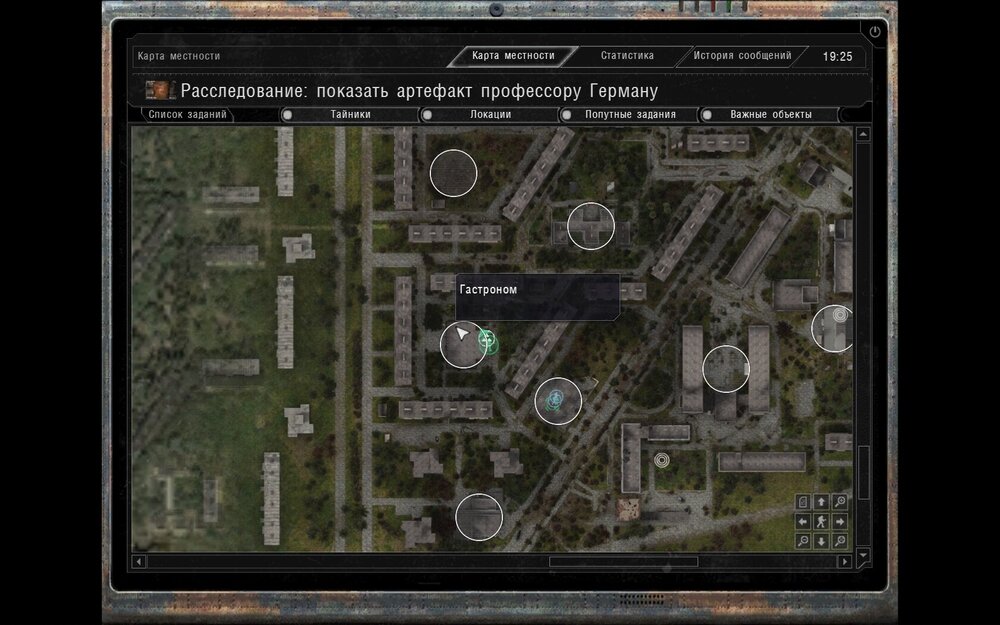1000x625 pixels.
Task: Click the magnifier icon above the right arrow
Action: 840,502
